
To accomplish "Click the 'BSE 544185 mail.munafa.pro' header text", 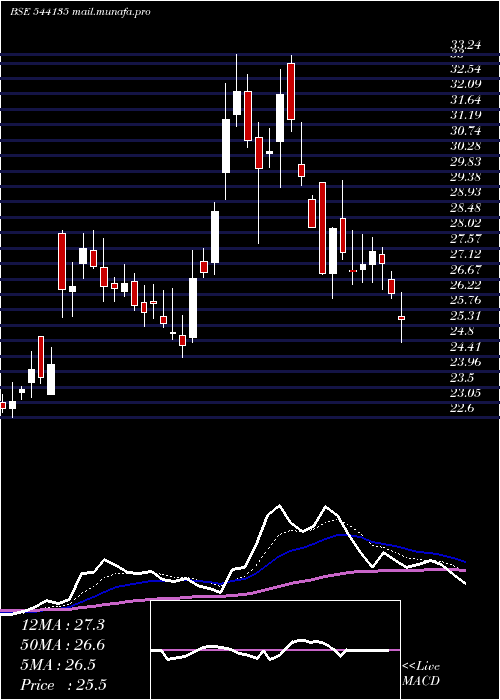I will coord(80,12).
